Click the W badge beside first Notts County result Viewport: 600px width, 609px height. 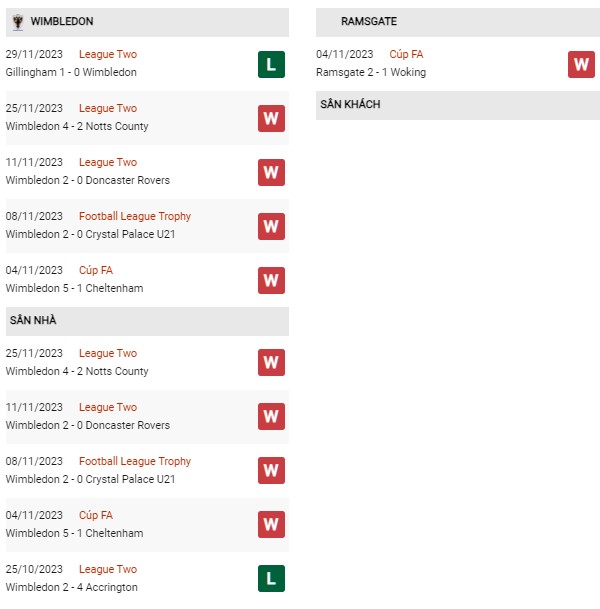click(271, 118)
